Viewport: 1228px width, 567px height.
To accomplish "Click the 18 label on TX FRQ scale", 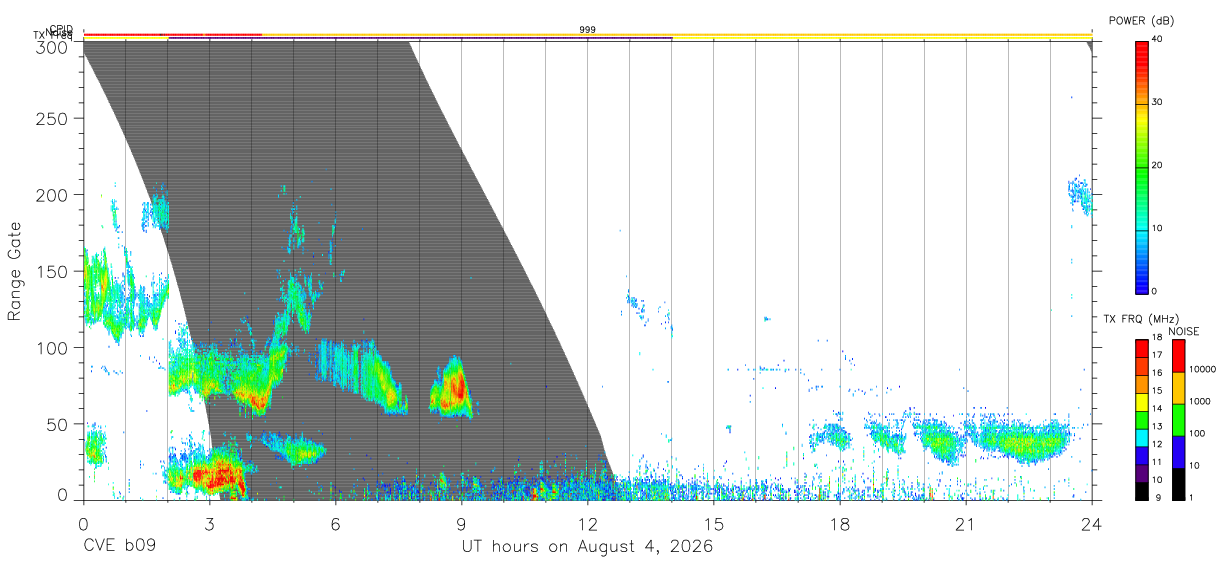I will [x=1157, y=337].
